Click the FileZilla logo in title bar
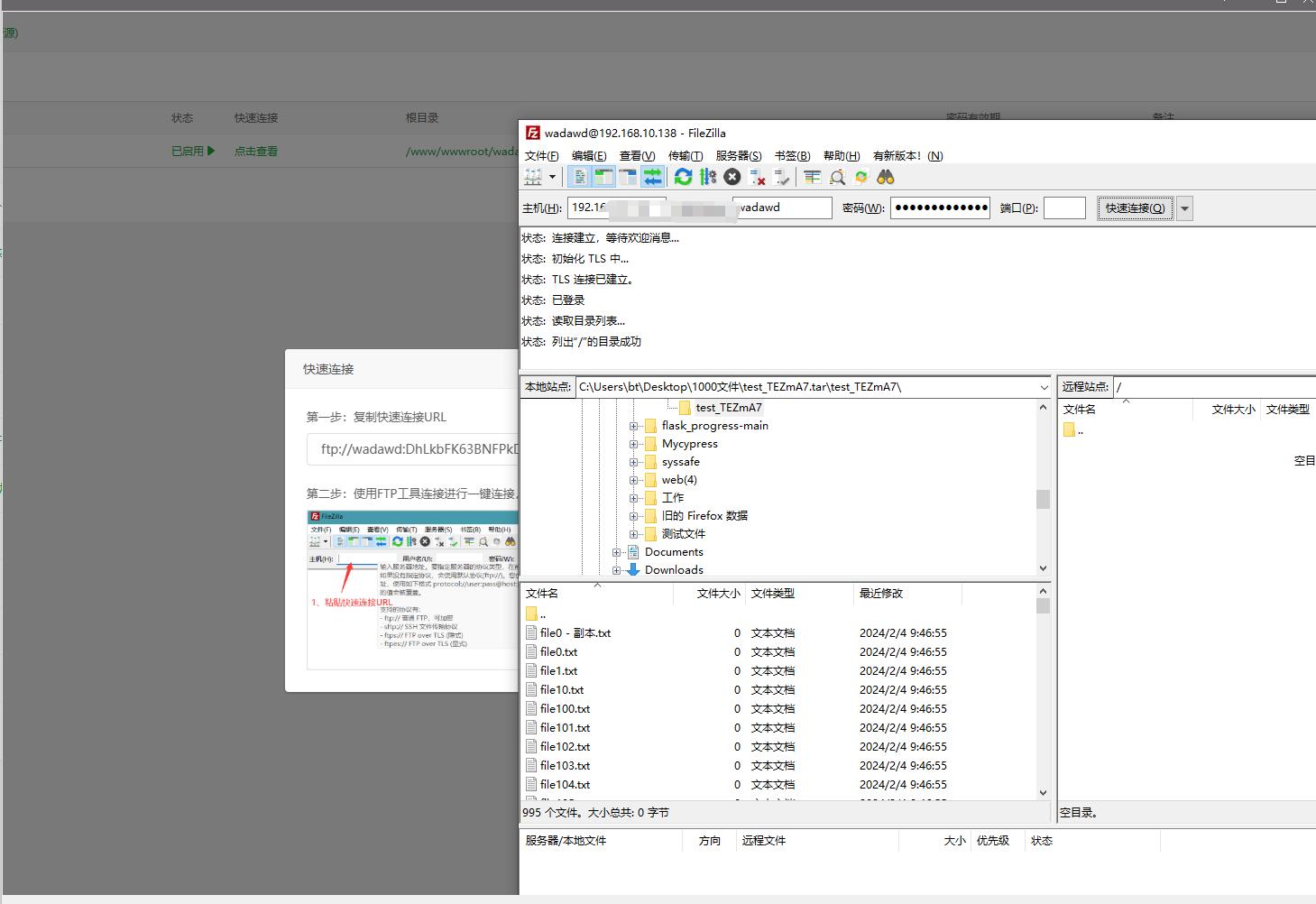This screenshot has height=904, width=1316. (x=533, y=133)
